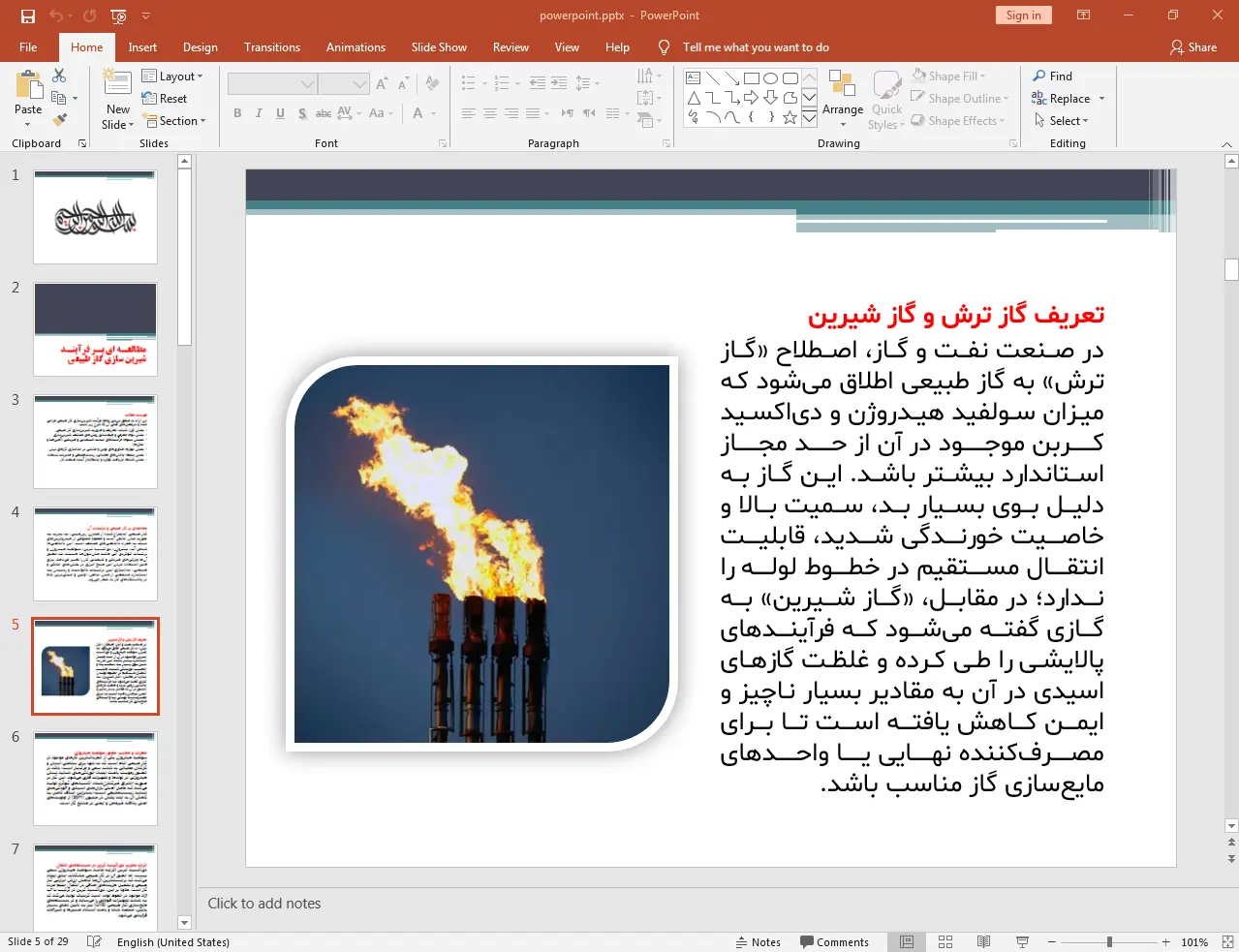Select the star shape in gallery

[790, 117]
